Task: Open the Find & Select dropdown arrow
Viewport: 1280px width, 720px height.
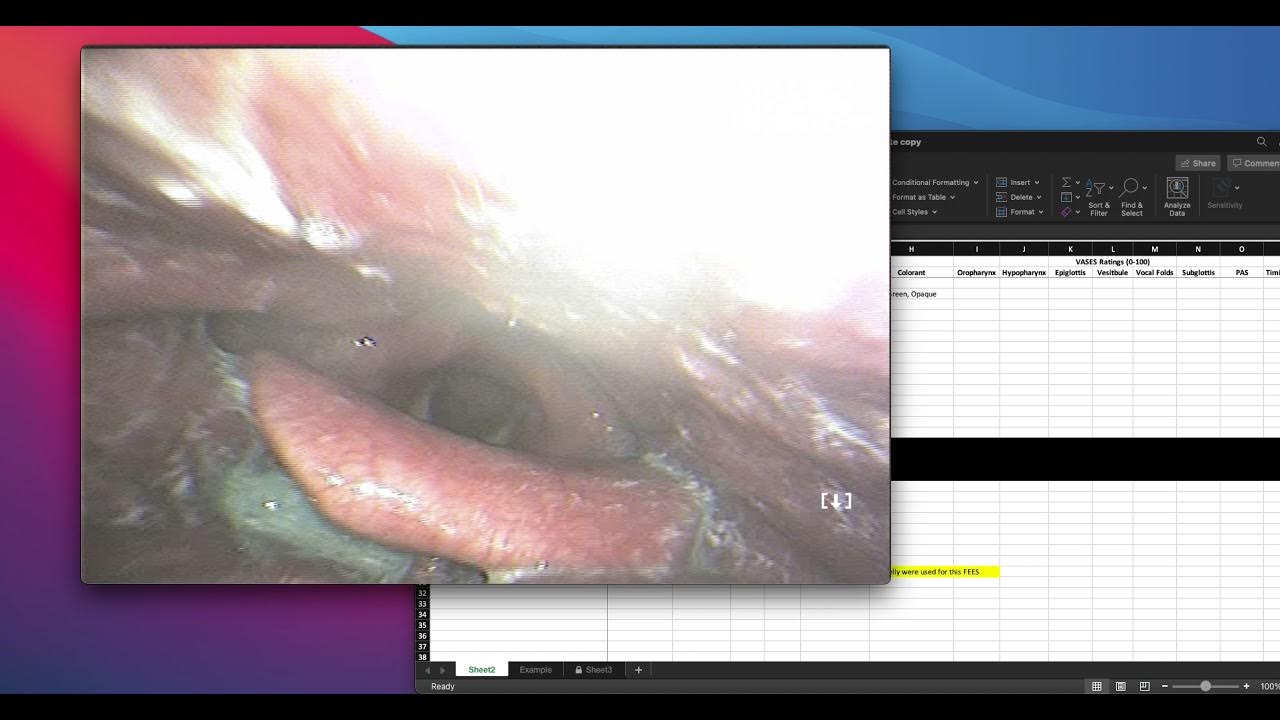Action: tap(1145, 187)
